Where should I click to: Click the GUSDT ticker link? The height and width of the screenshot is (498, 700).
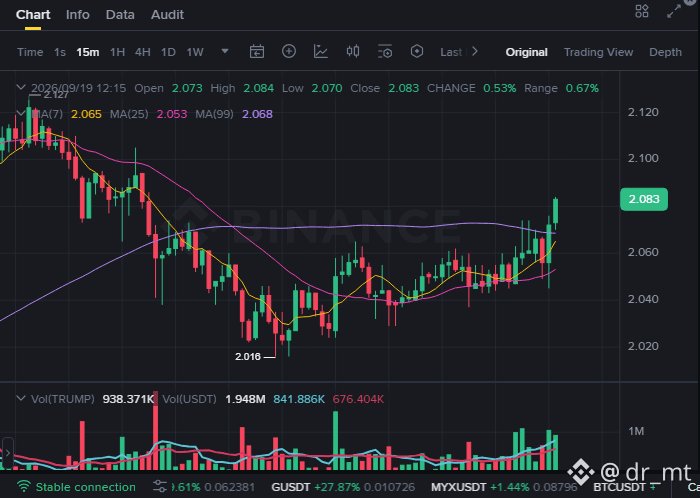point(290,487)
